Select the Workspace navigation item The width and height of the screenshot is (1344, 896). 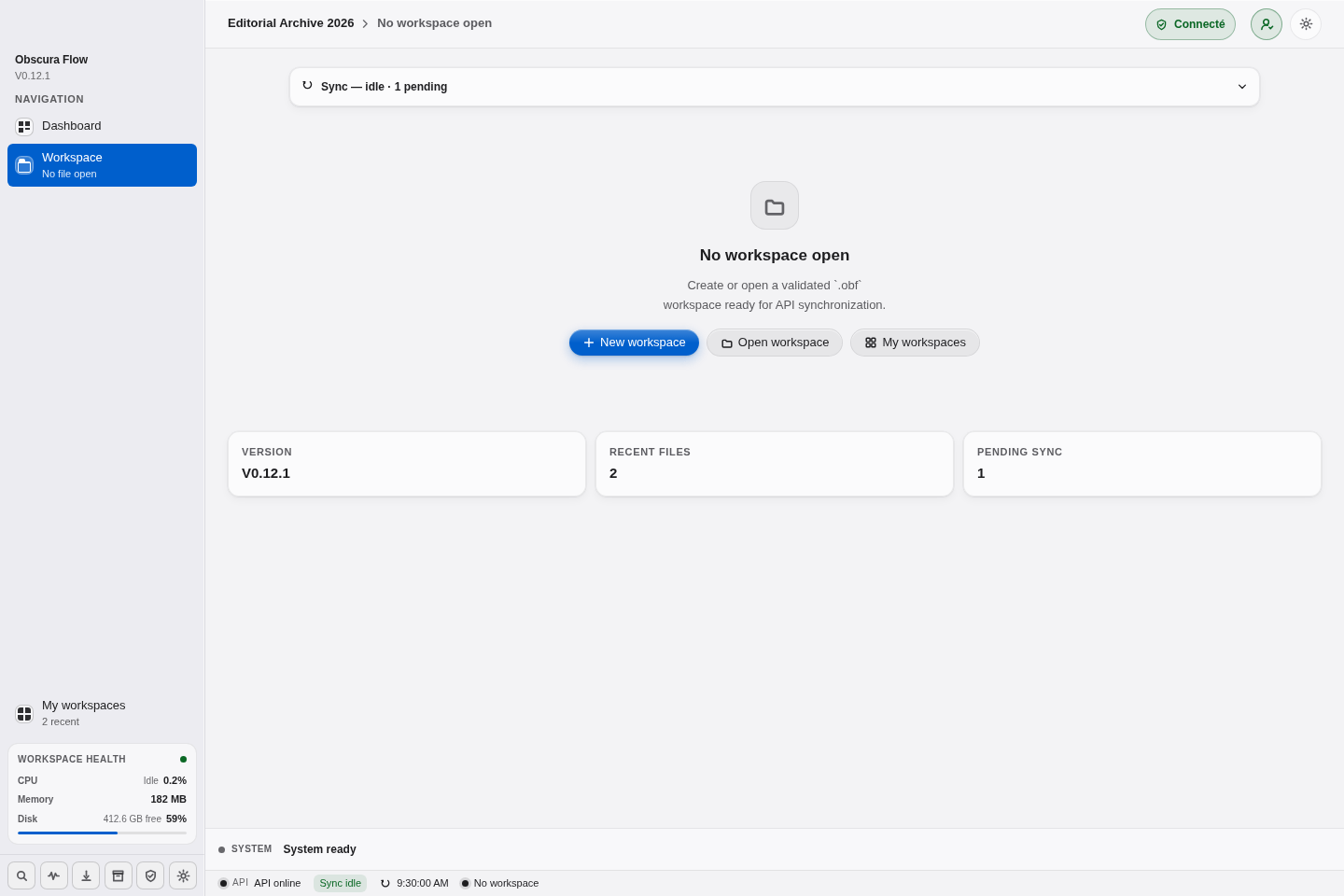(x=103, y=165)
